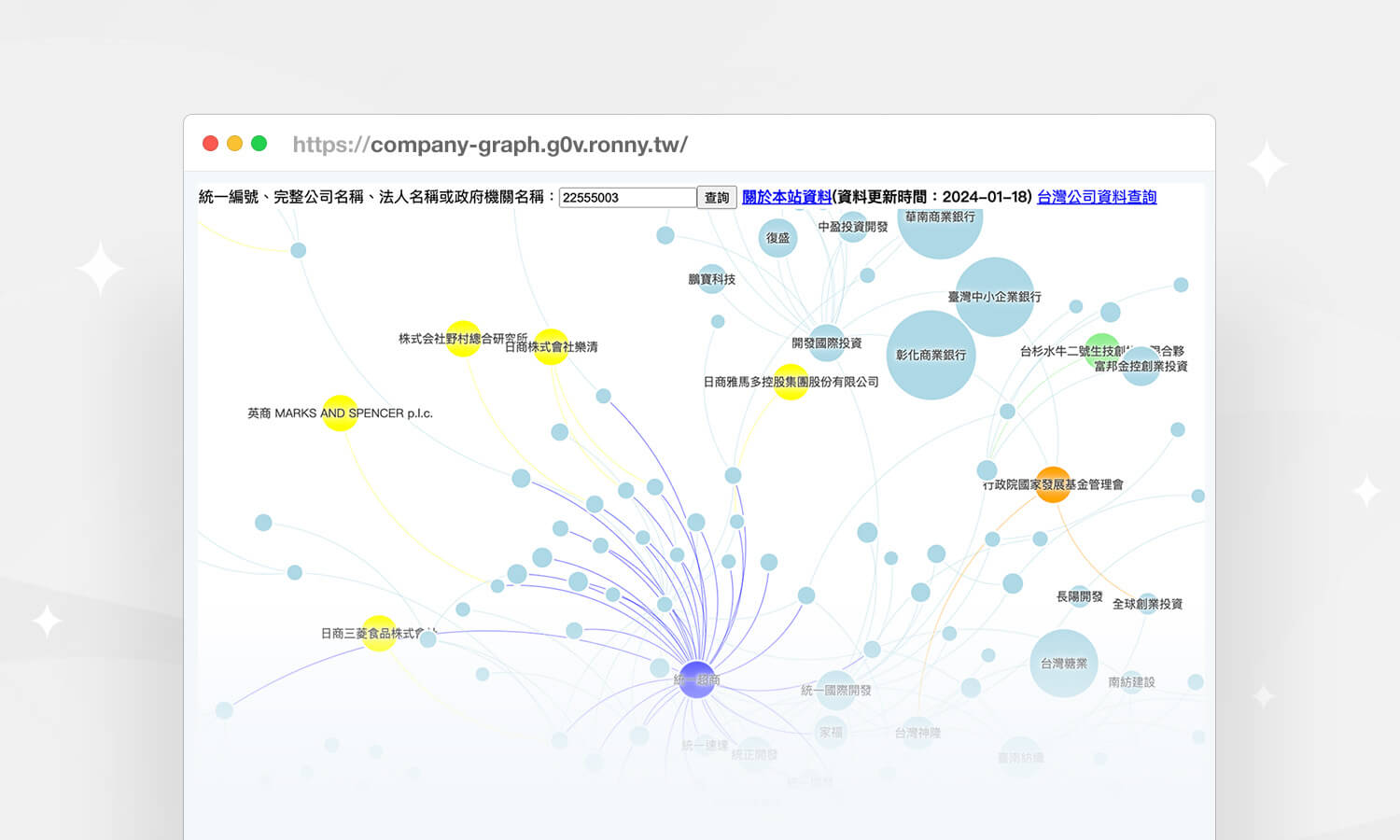The width and height of the screenshot is (1400, 840).
Task: Select the yellow 日商三菱食品 node
Action: pos(378,634)
